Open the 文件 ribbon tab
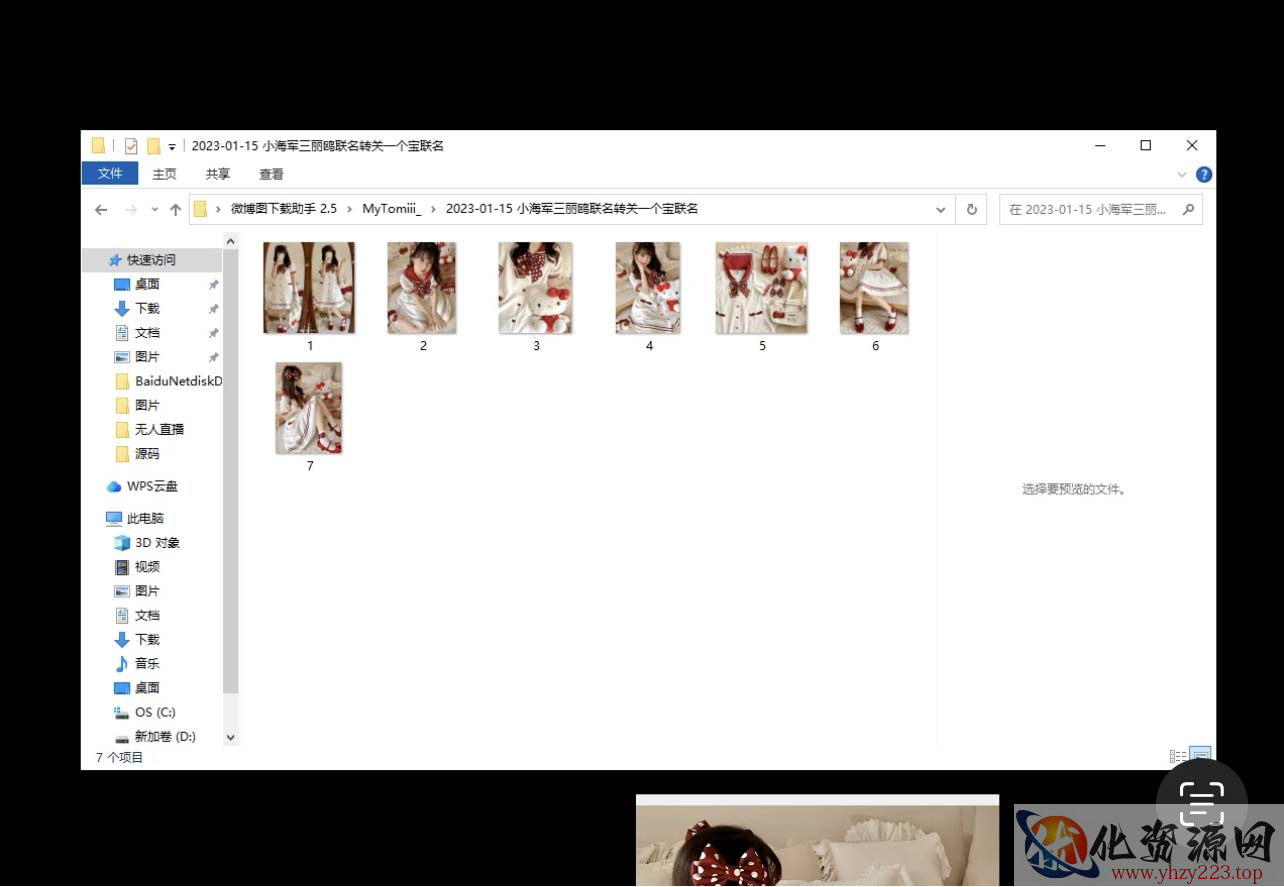 click(110, 174)
